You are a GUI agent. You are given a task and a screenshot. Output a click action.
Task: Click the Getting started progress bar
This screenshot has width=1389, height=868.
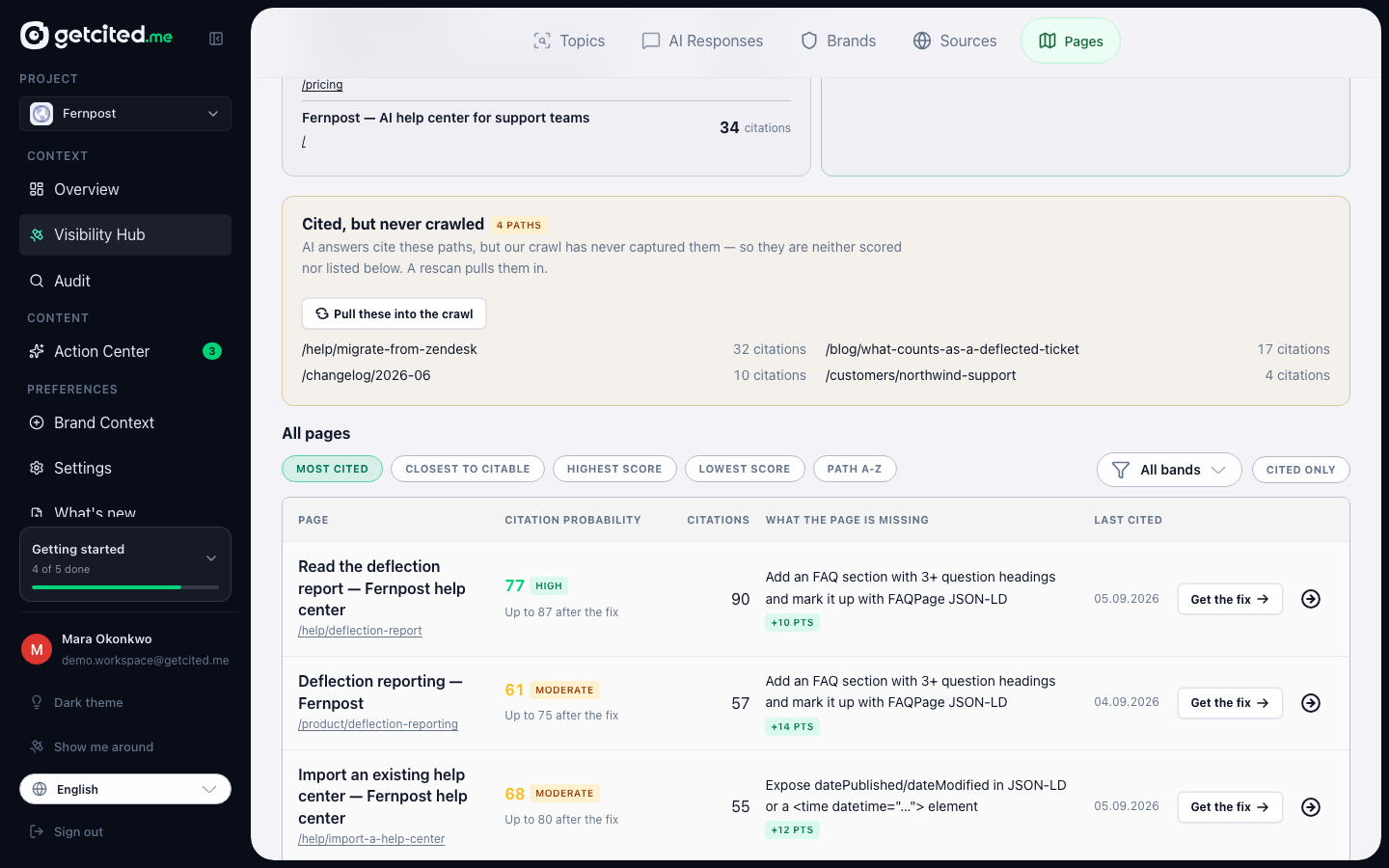(x=125, y=587)
